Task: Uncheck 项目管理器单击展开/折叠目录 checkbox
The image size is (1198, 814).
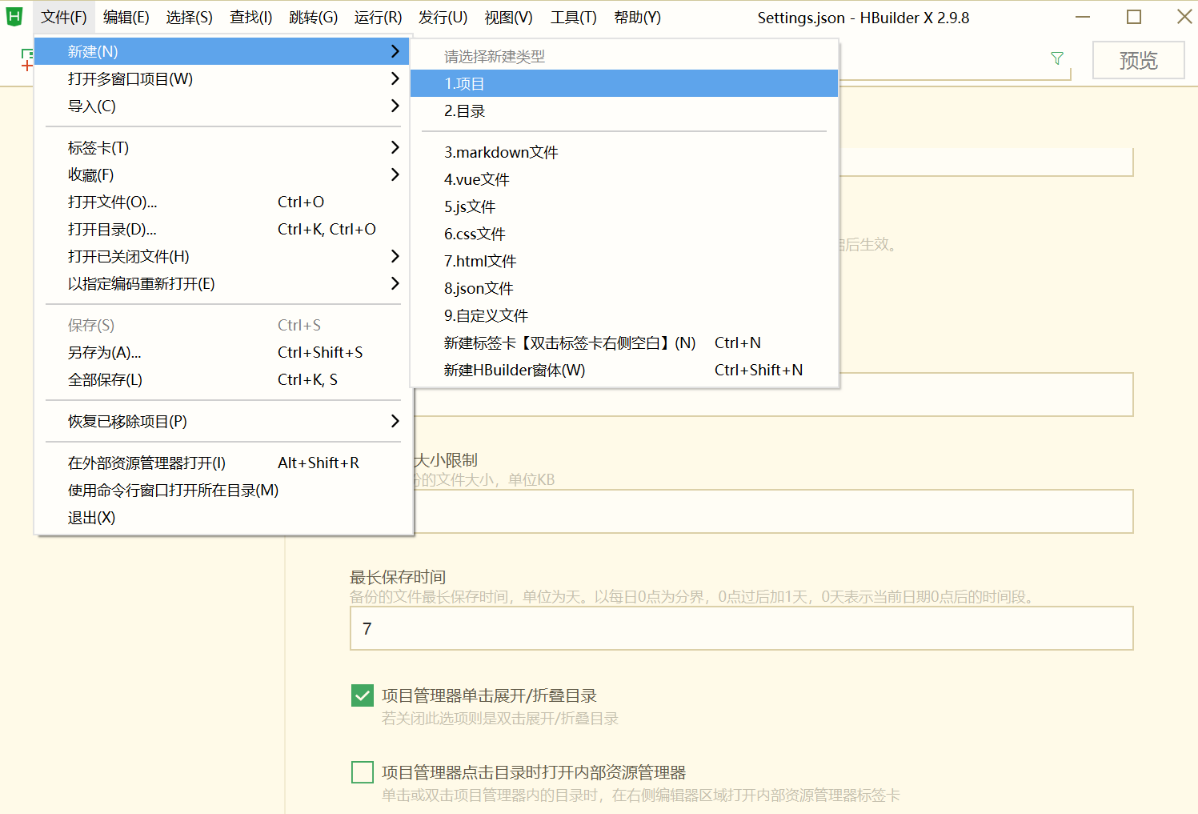Action: 362,696
